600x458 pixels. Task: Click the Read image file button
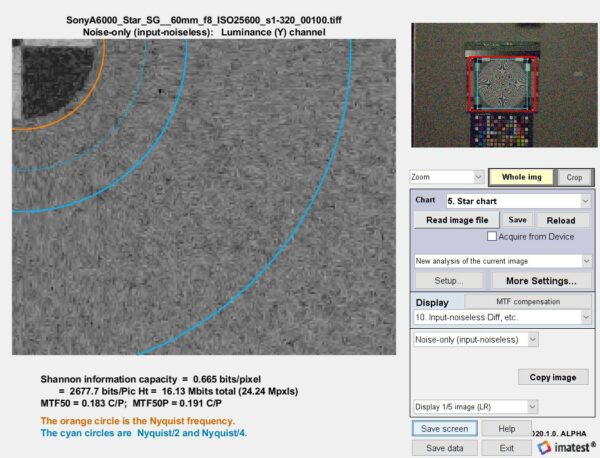point(456,220)
